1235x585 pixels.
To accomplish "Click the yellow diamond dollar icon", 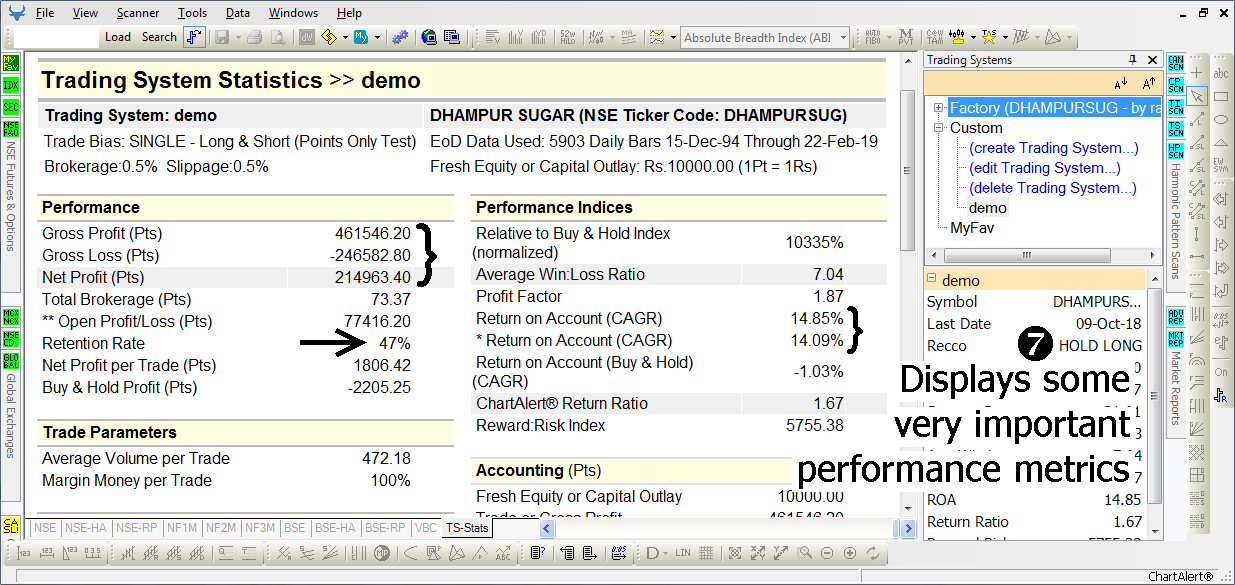I will pyautogui.click(x=328, y=37).
